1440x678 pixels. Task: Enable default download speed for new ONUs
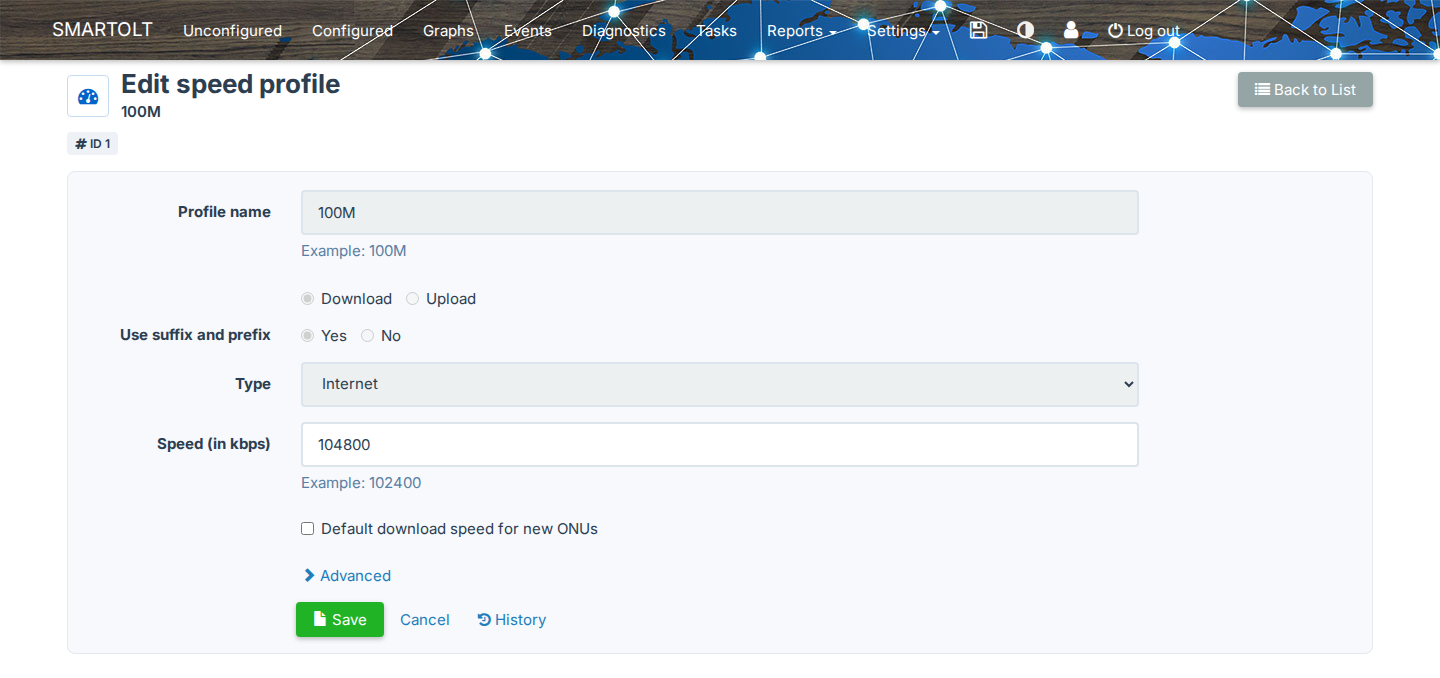pyautogui.click(x=308, y=529)
